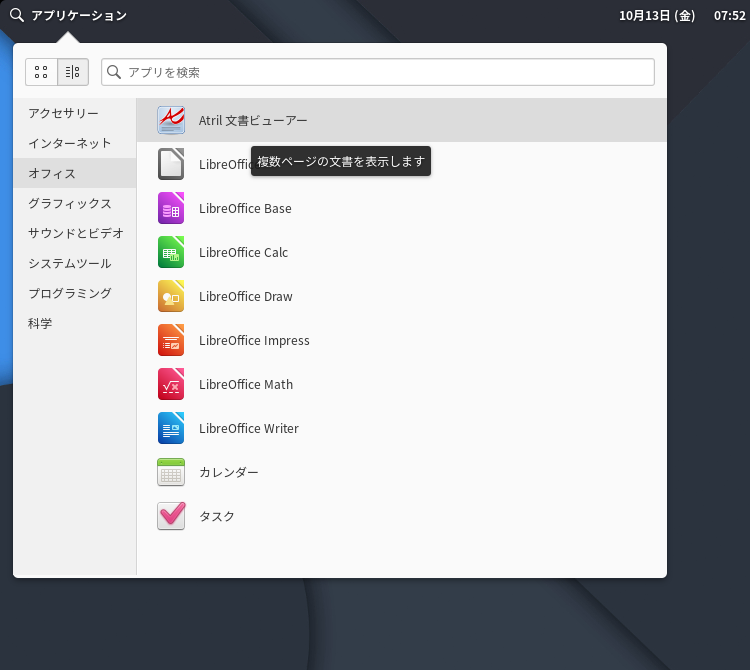This screenshot has height=670, width=750.
Task: Select the 科学 category
Action: tap(75, 323)
